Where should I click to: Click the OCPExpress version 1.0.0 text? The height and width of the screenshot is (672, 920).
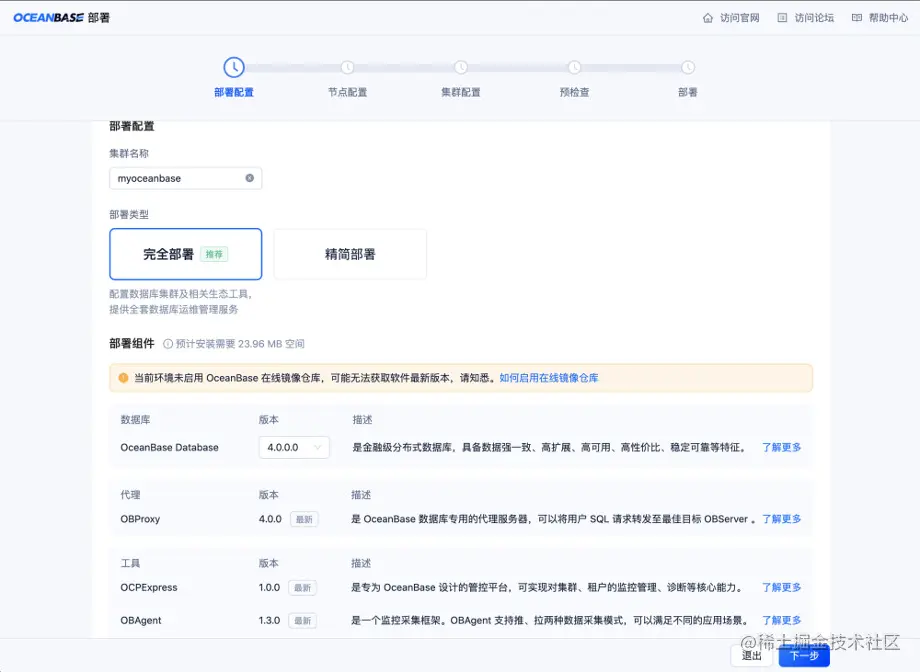coord(269,587)
